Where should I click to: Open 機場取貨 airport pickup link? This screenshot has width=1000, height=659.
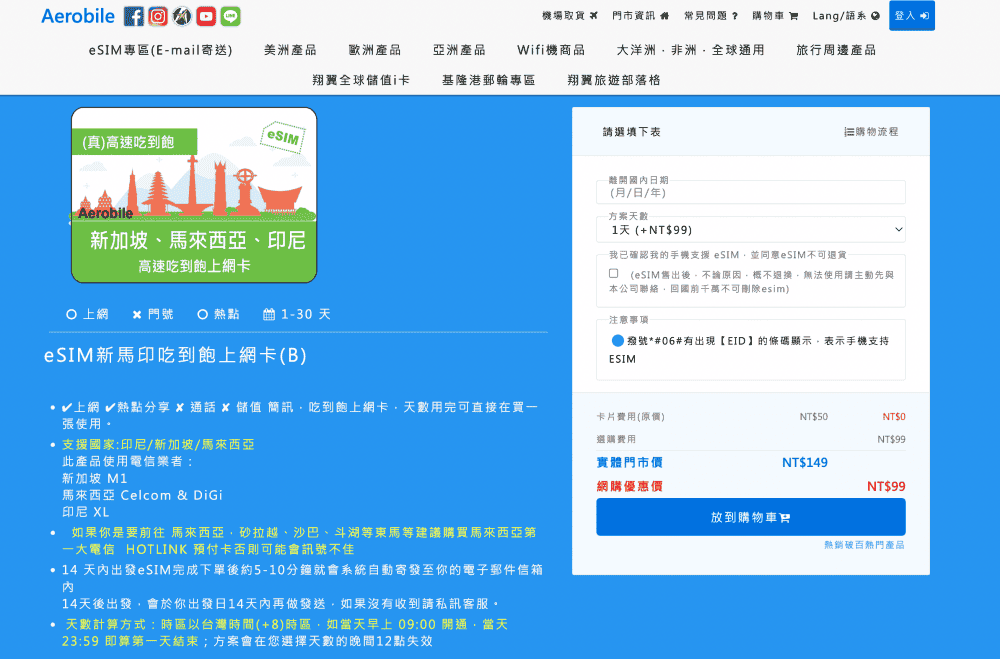click(570, 16)
